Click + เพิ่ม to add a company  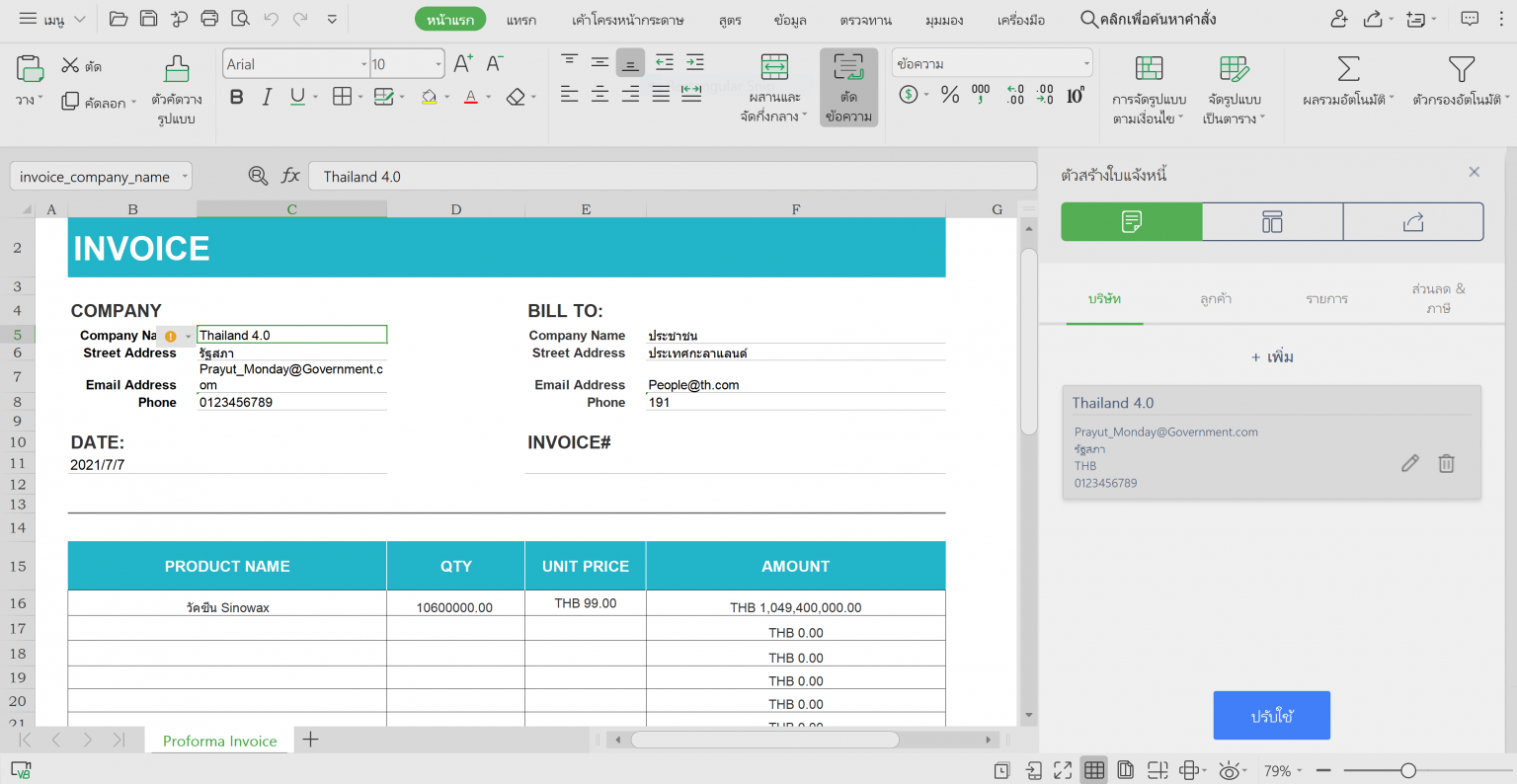point(1272,356)
